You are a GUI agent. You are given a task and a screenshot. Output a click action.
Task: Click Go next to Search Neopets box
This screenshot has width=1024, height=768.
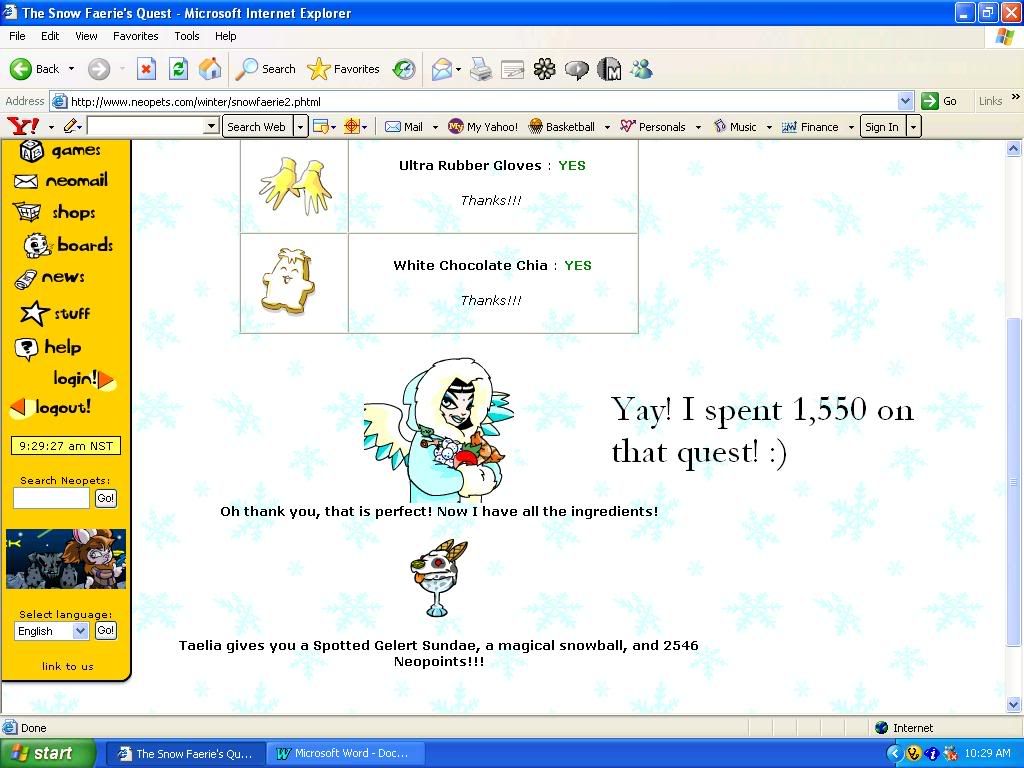pyautogui.click(x=106, y=498)
